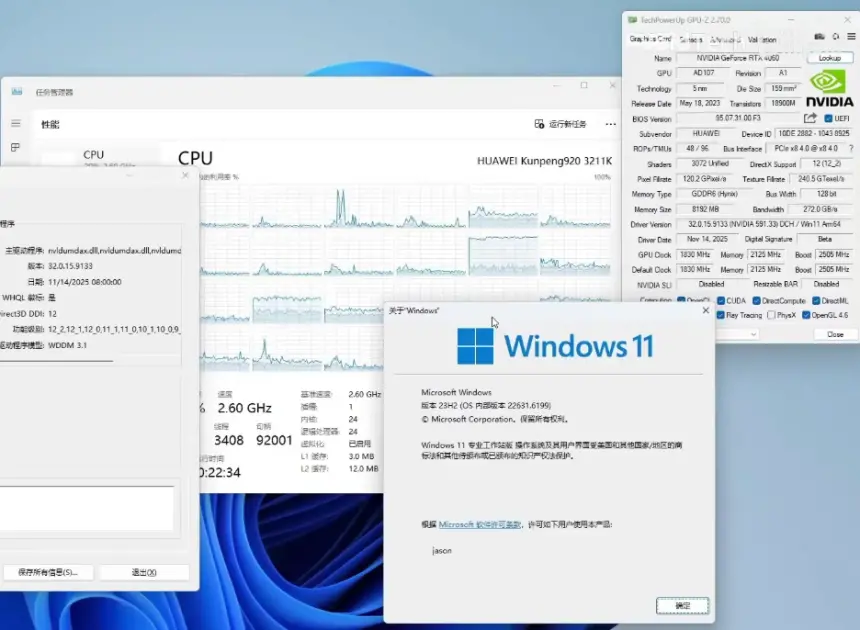Click the date 11/14/2025 08:00:00 text
Viewport: 860px width, 630px height.
click(x=84, y=282)
